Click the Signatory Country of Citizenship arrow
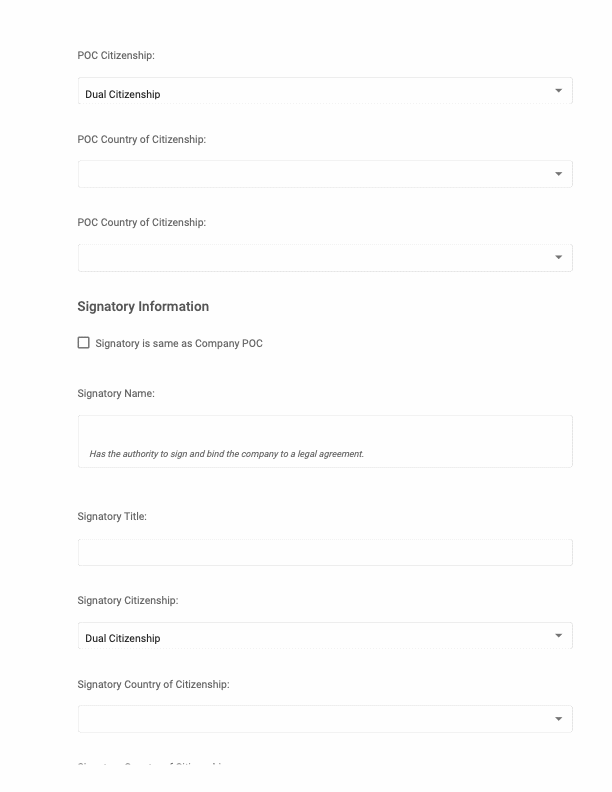The image size is (612, 792). click(x=558, y=719)
